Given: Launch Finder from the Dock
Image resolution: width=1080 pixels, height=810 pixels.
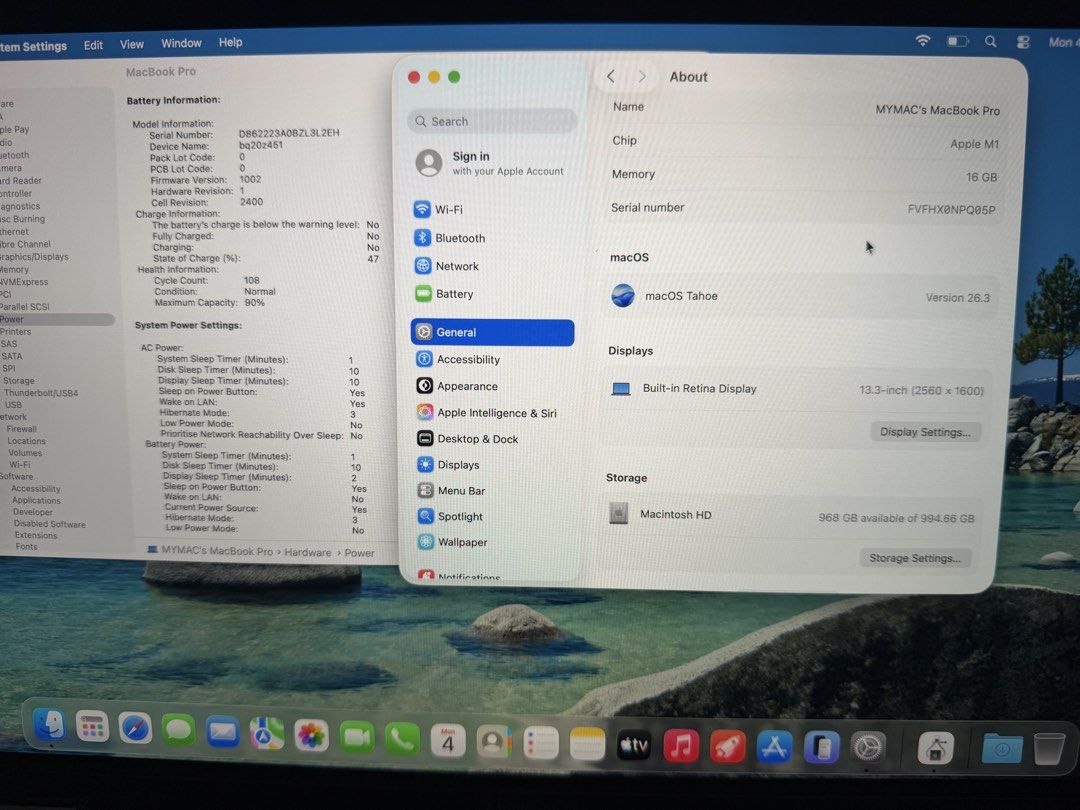Looking at the screenshot, I should tap(50, 725).
